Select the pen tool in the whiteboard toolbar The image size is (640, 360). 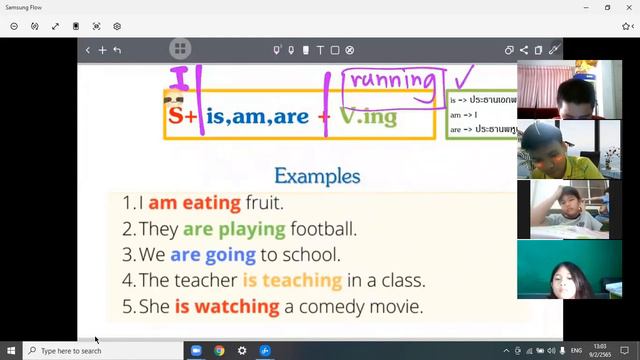point(277,50)
